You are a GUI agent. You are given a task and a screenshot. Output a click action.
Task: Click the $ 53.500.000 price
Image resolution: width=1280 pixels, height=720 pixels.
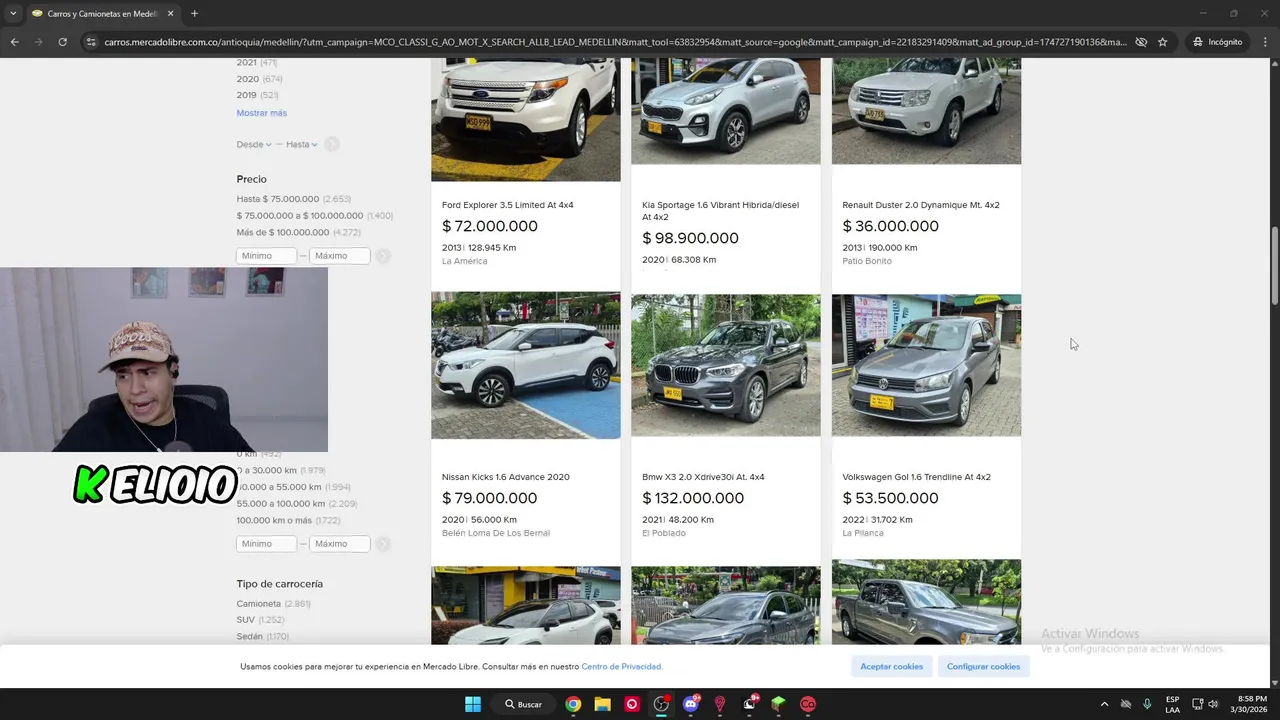[890, 498]
